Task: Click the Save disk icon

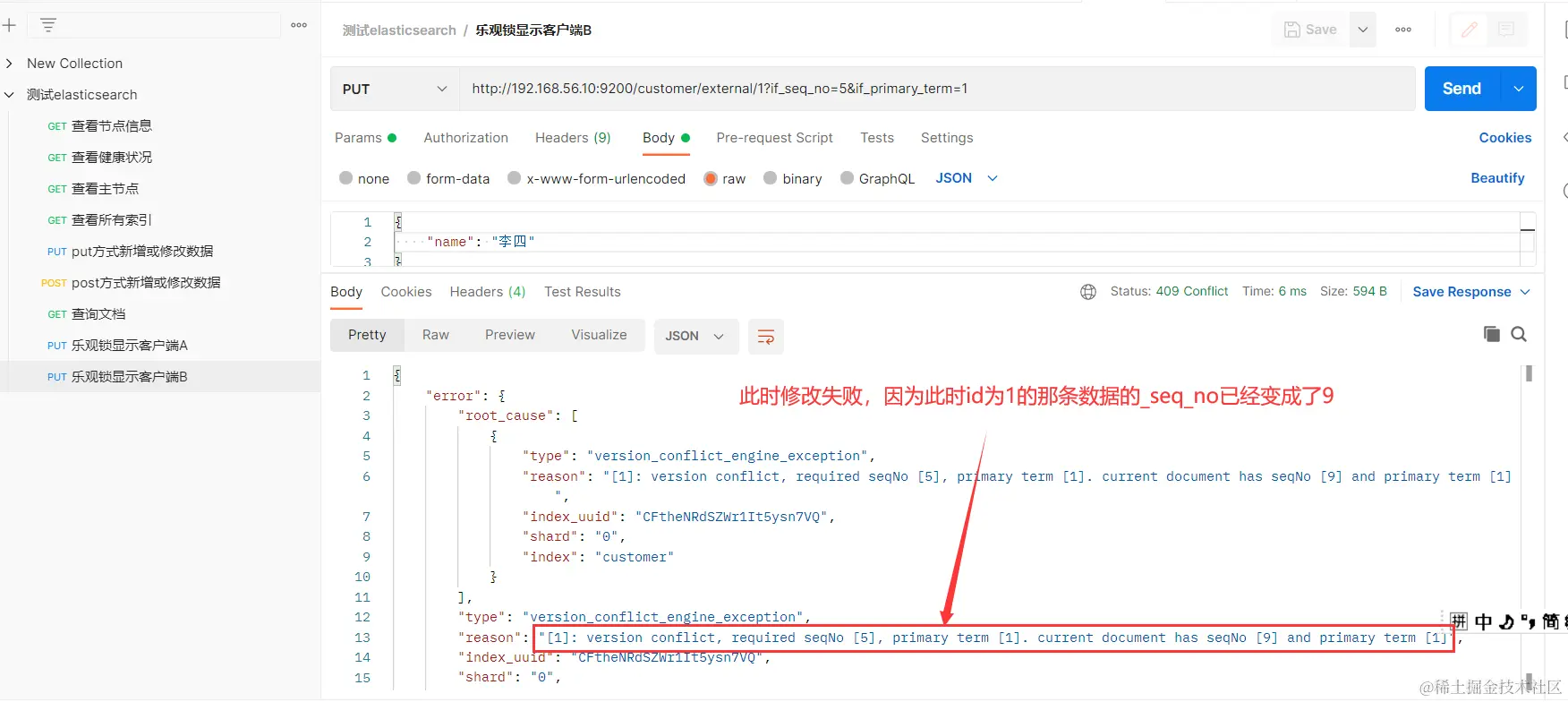Action: (1291, 30)
